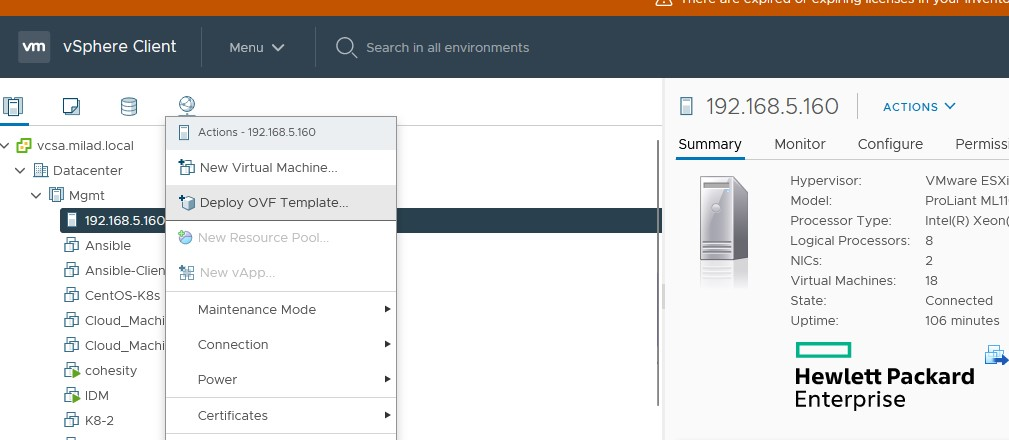Collapse the Datacenter tree node
Viewport: 1009px width, 440px height.
coord(21,170)
